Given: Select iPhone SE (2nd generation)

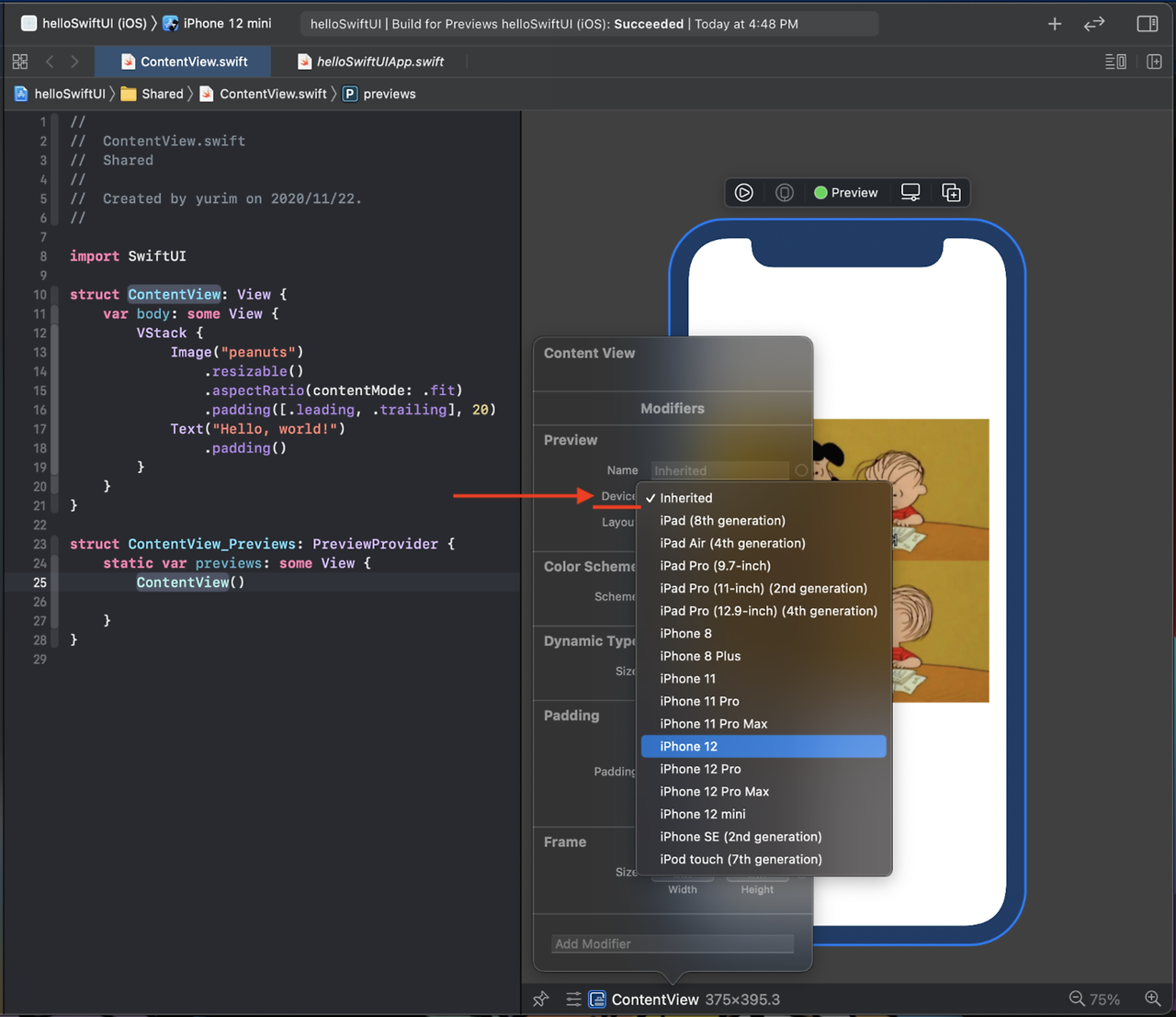Looking at the screenshot, I should tap(763, 836).
